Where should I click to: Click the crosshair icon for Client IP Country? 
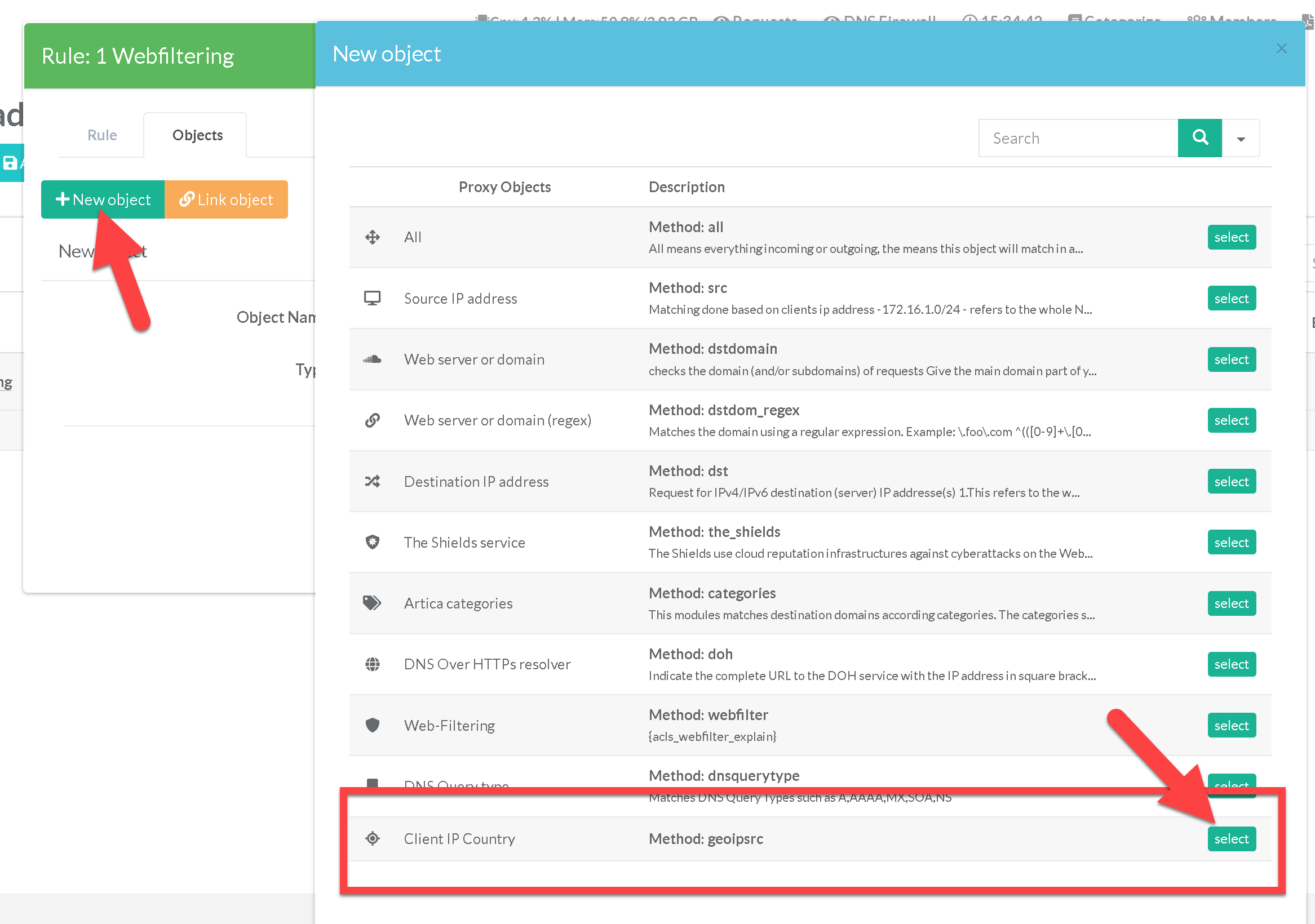[372, 839]
